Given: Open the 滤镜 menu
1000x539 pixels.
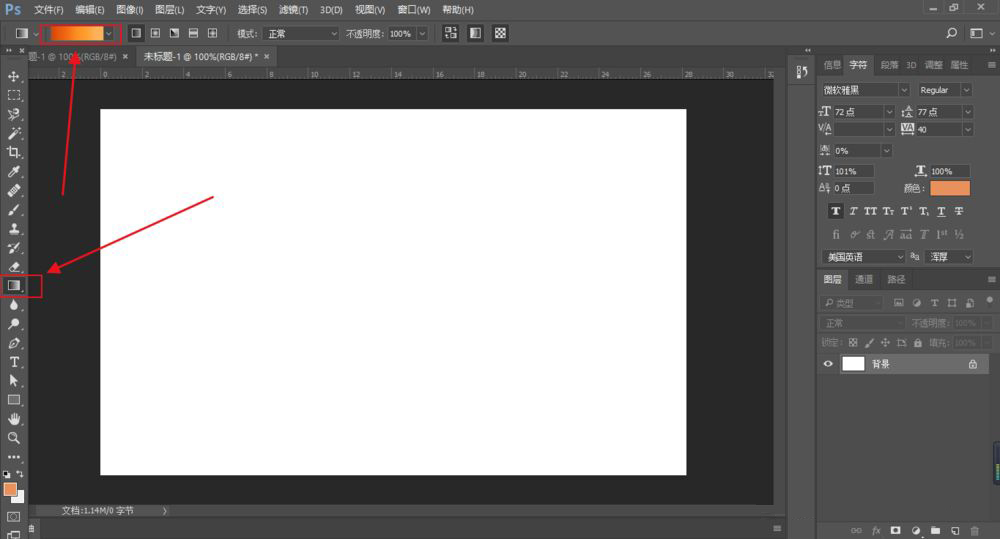Looking at the screenshot, I should (295, 9).
